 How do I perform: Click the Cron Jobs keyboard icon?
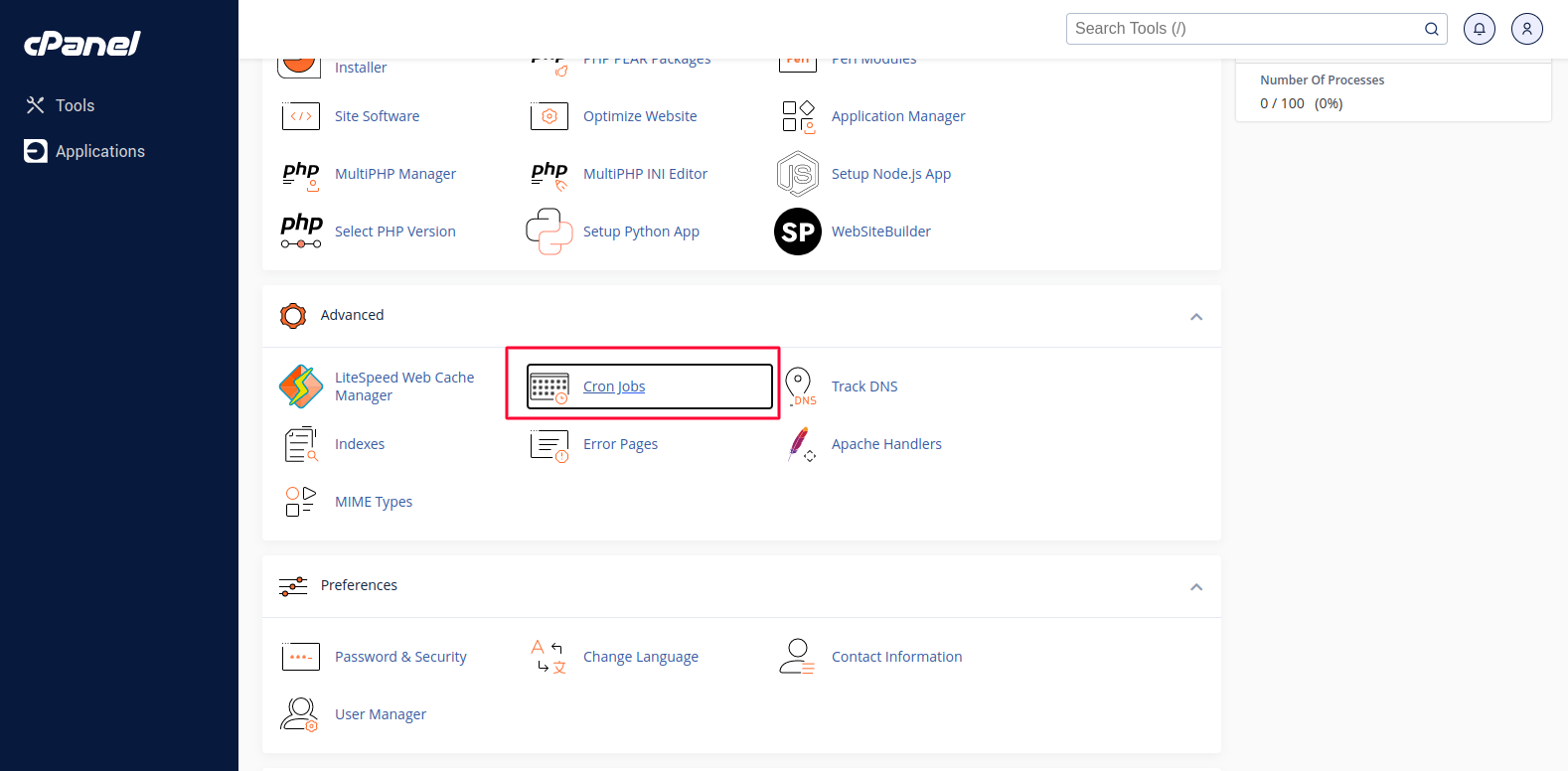click(x=549, y=387)
